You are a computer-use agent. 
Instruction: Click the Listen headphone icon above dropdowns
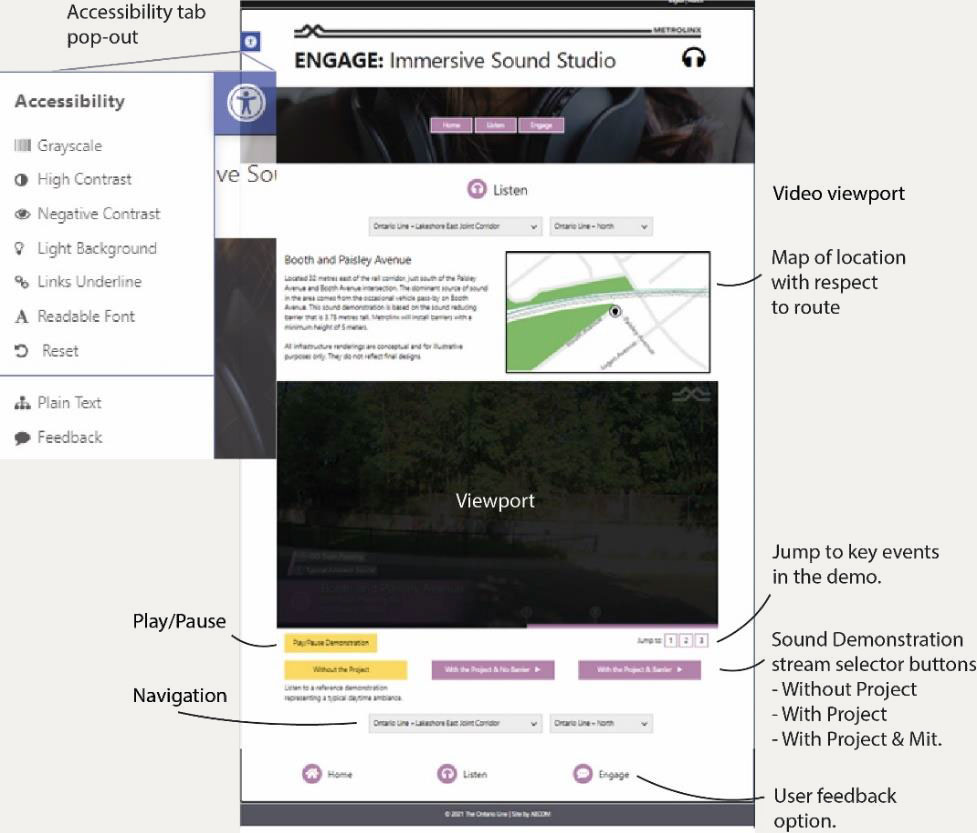click(x=477, y=189)
